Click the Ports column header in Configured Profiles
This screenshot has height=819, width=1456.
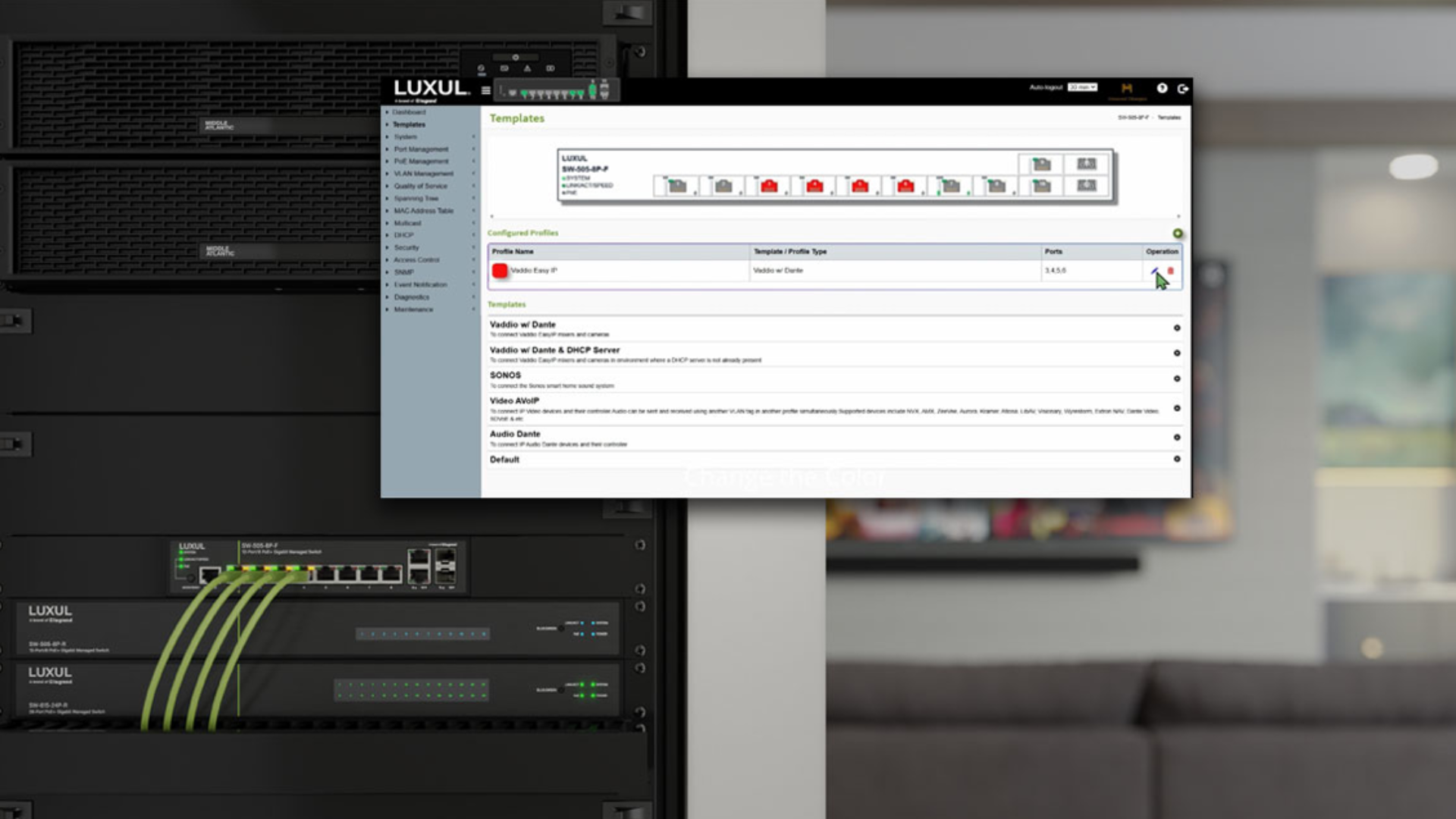point(1055,252)
